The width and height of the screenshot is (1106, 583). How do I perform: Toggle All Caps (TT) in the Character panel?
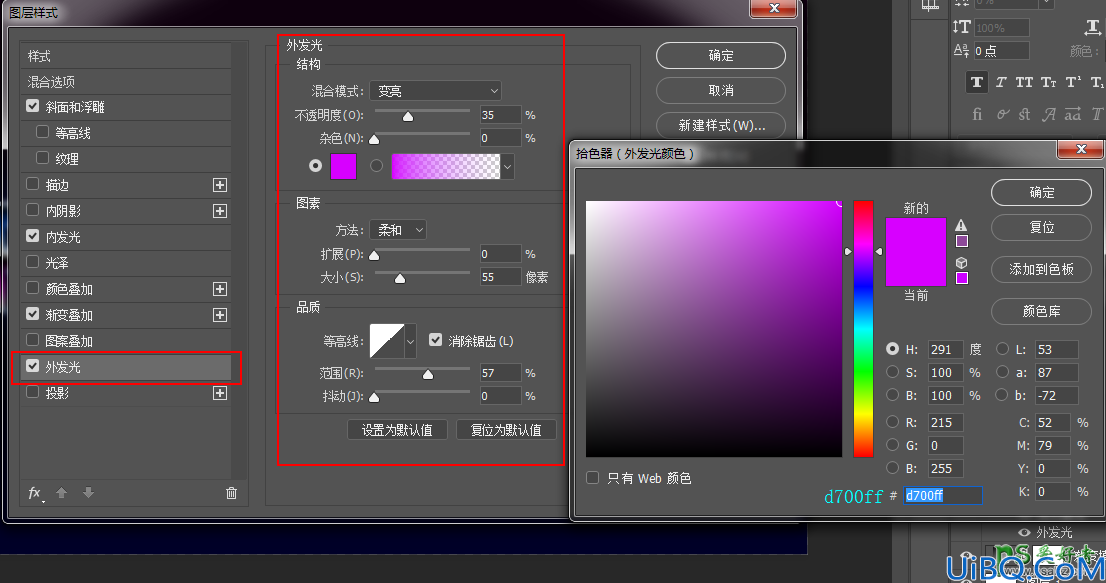tap(1024, 82)
